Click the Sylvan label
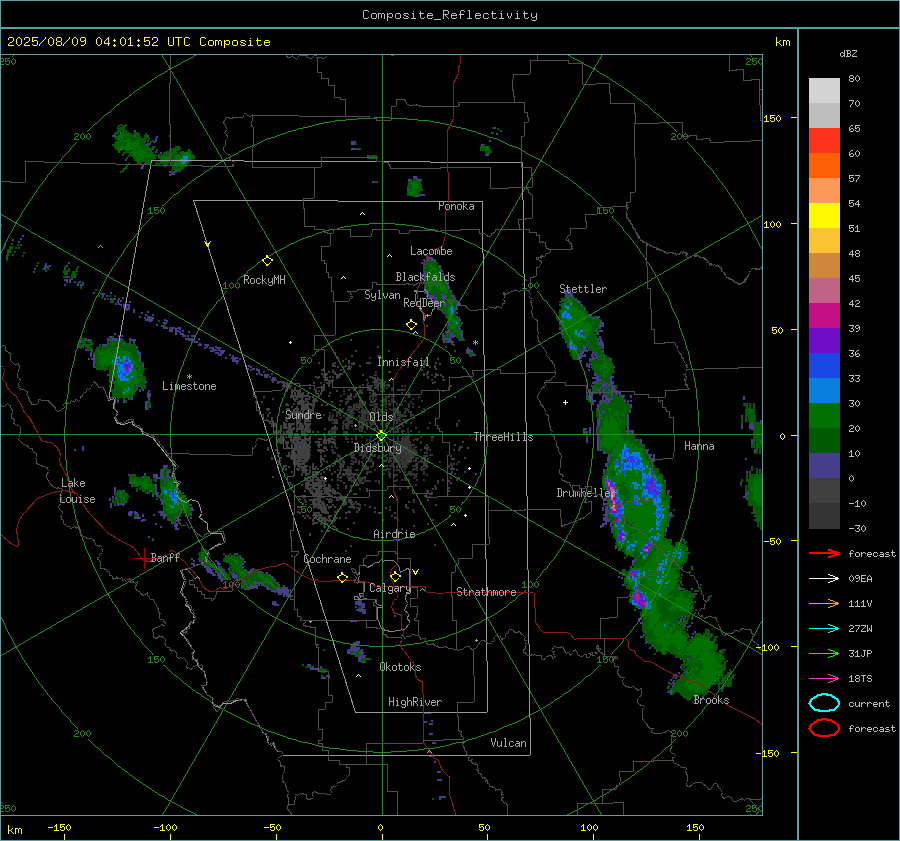Image resolution: width=900 pixels, height=841 pixels. pyautogui.click(x=382, y=295)
